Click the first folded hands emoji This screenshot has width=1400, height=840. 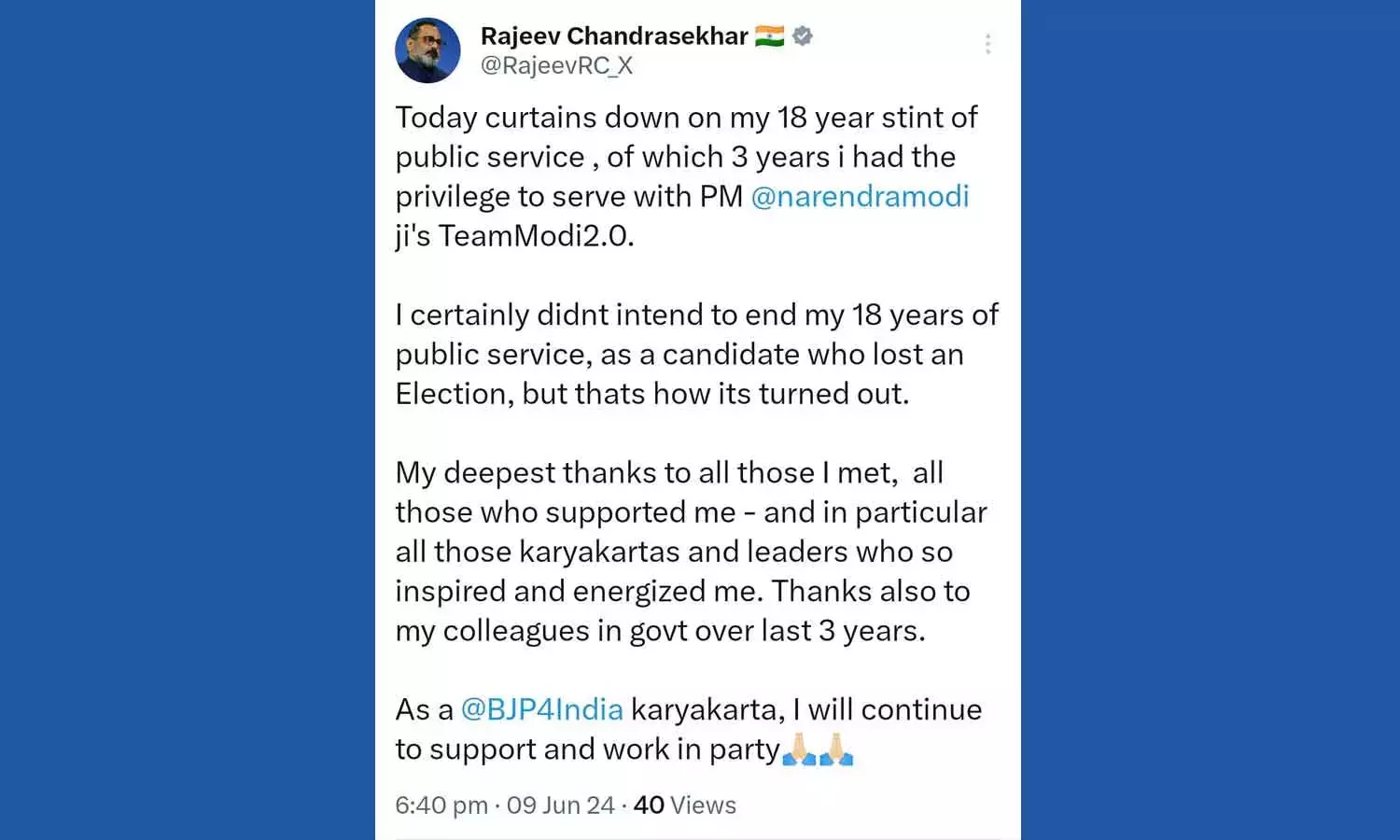tap(799, 749)
